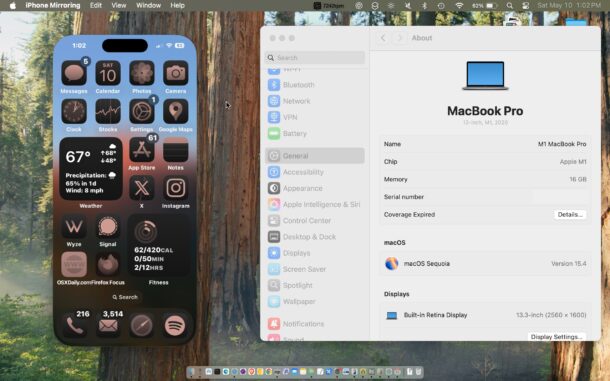Screen dimensions: 610x381
Task: Open iPhone Settings app with badge
Action: coord(142,111)
